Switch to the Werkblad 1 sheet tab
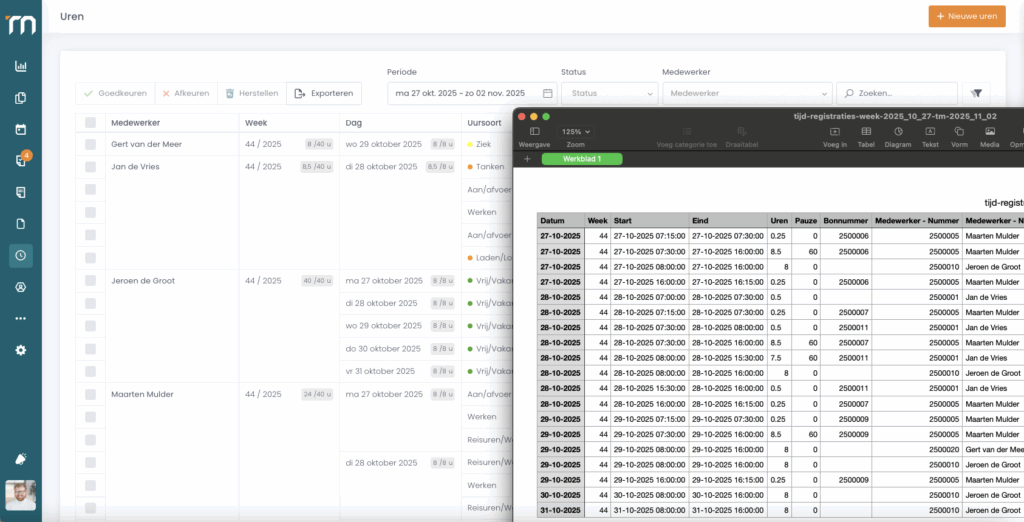The image size is (1024, 522). coord(582,158)
